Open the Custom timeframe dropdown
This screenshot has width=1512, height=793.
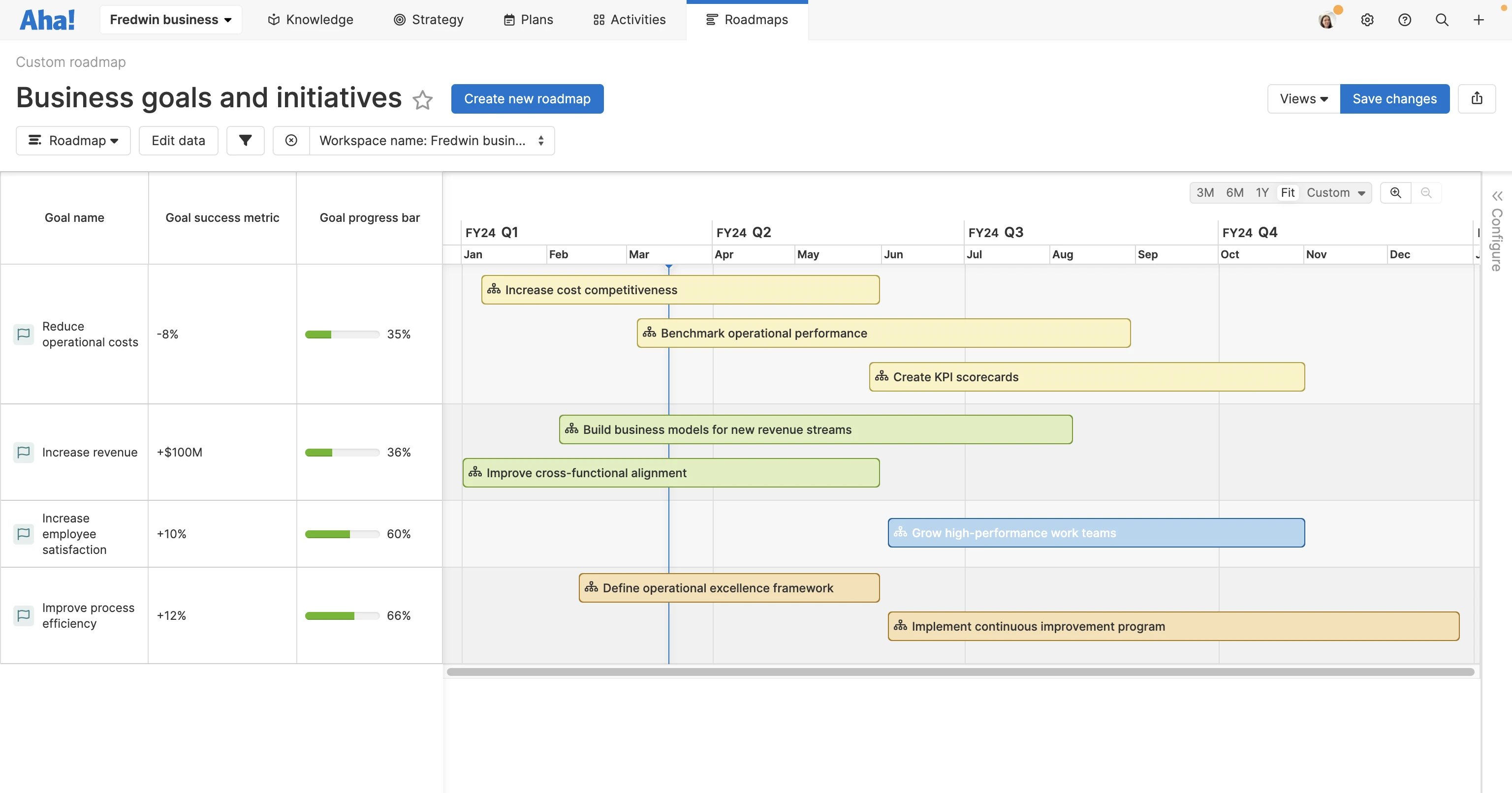(x=1336, y=192)
